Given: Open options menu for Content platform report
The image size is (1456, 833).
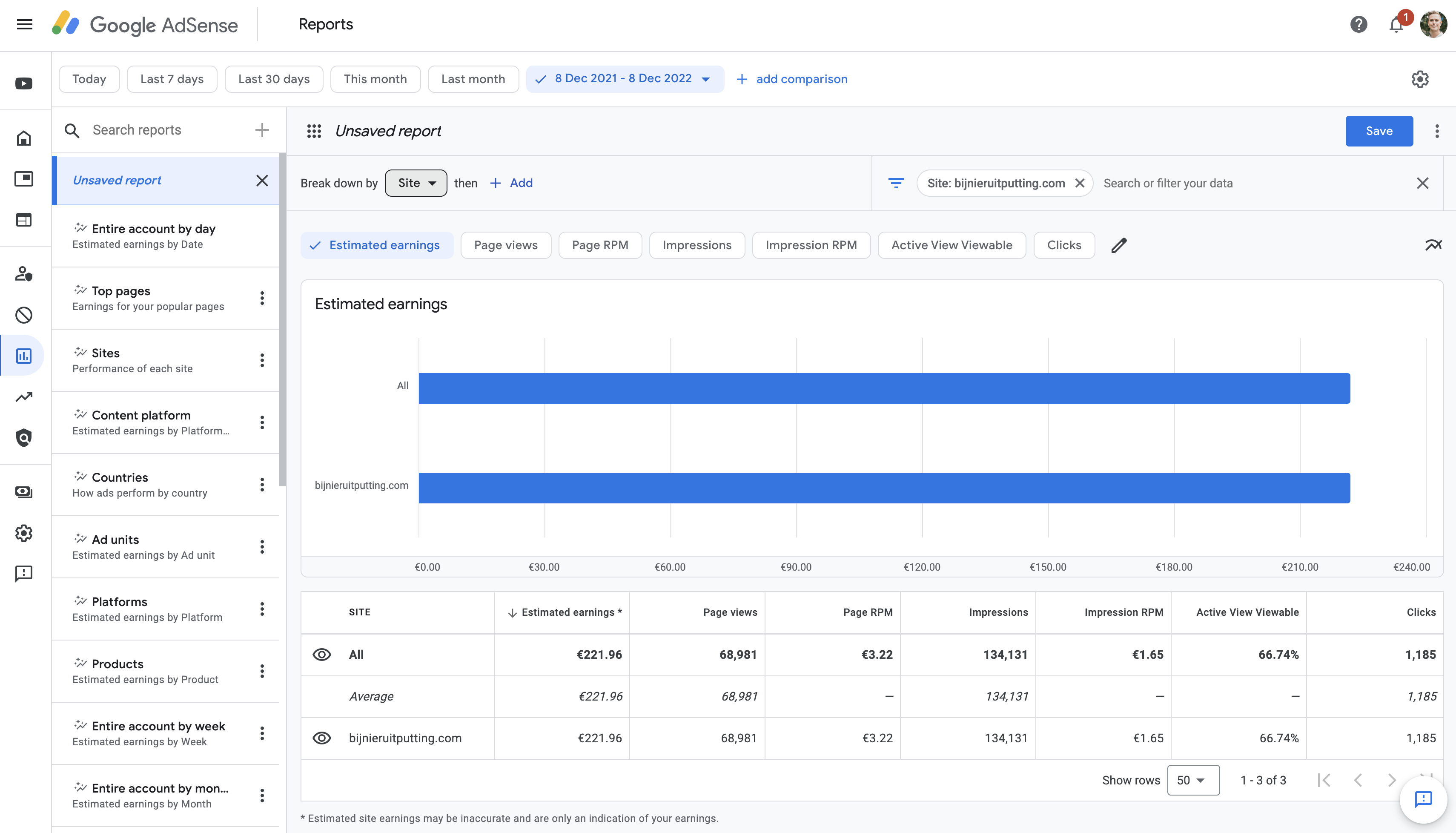Looking at the screenshot, I should pyautogui.click(x=262, y=423).
